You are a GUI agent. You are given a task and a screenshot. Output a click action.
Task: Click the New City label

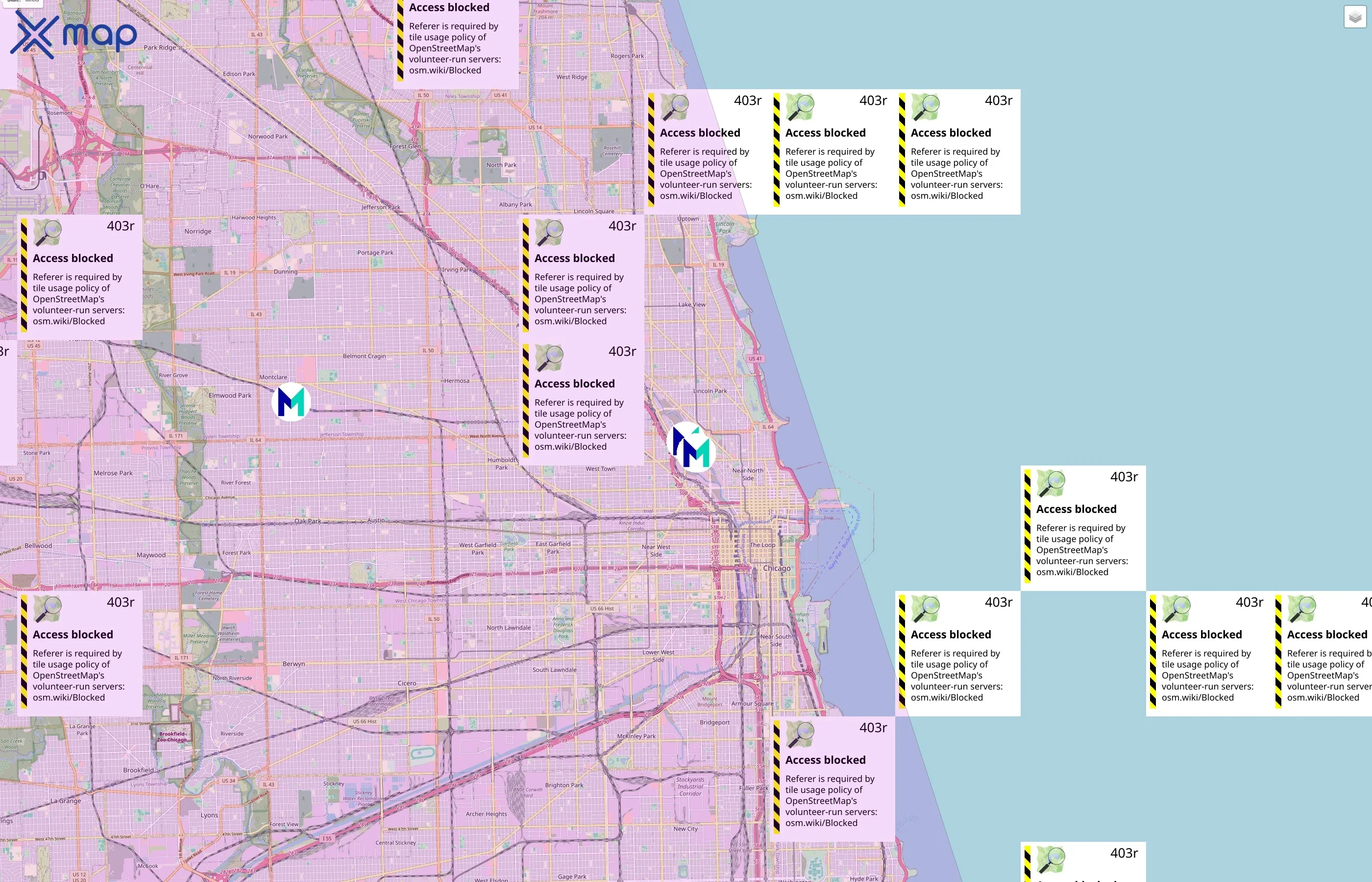(686, 829)
